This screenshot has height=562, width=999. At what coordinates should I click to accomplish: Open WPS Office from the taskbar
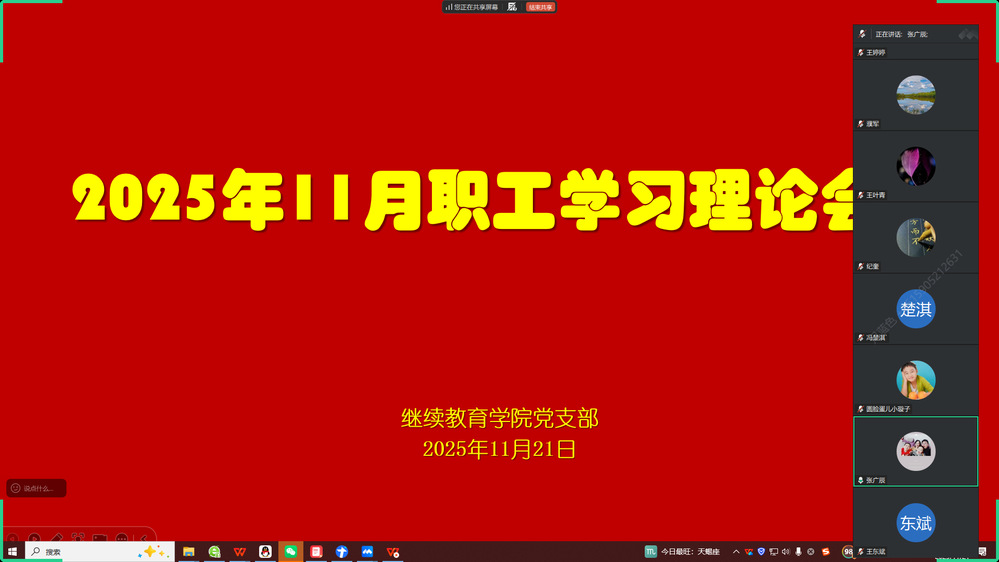click(x=240, y=551)
